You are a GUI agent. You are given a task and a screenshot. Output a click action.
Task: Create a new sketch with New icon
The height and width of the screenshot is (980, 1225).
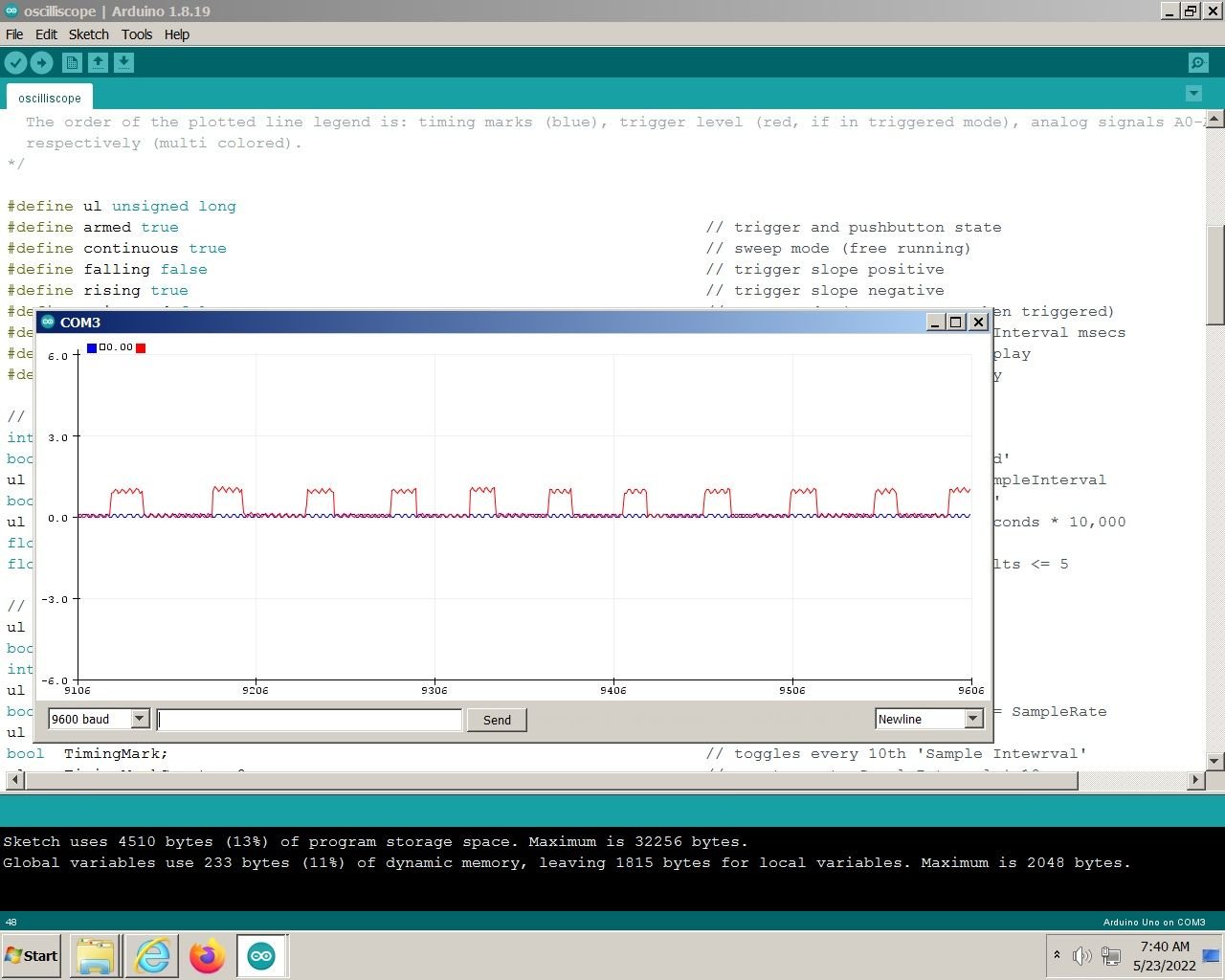point(72,63)
